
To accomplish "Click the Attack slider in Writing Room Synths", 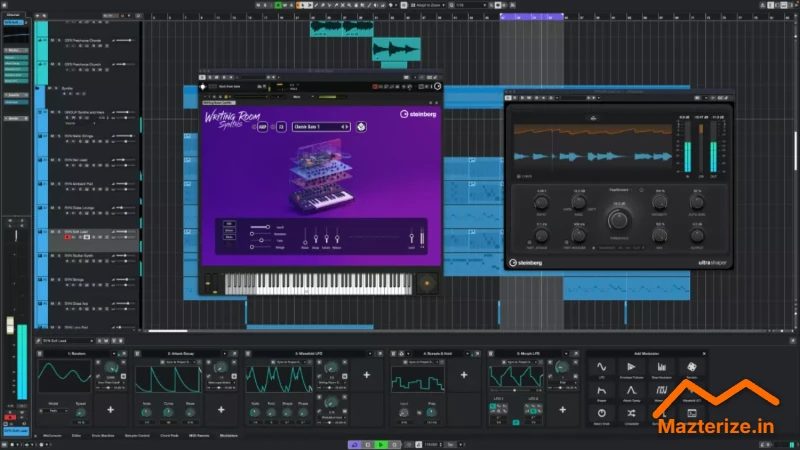I will coord(305,237).
